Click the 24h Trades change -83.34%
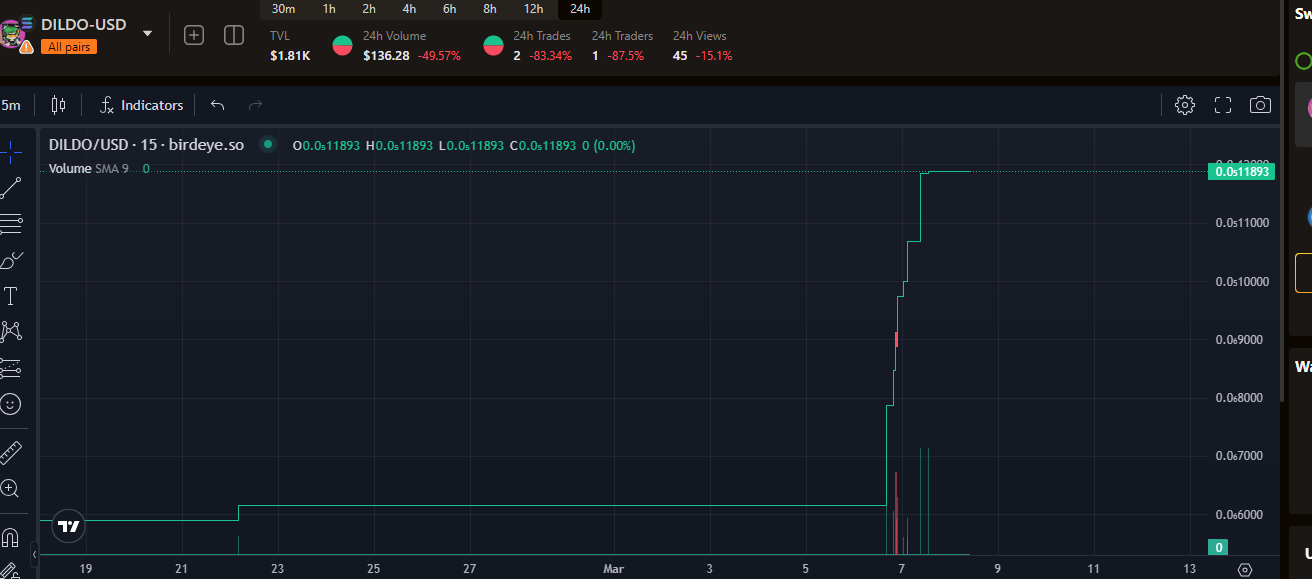 (549, 56)
